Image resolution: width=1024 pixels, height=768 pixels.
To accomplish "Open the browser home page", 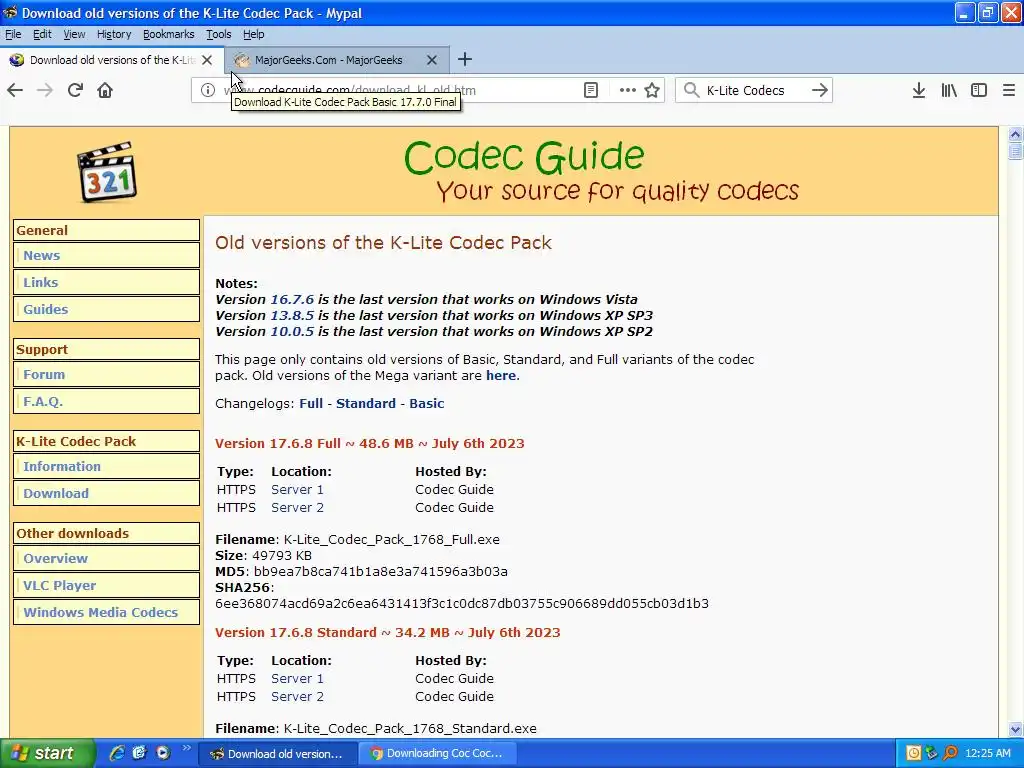I will pos(105,90).
